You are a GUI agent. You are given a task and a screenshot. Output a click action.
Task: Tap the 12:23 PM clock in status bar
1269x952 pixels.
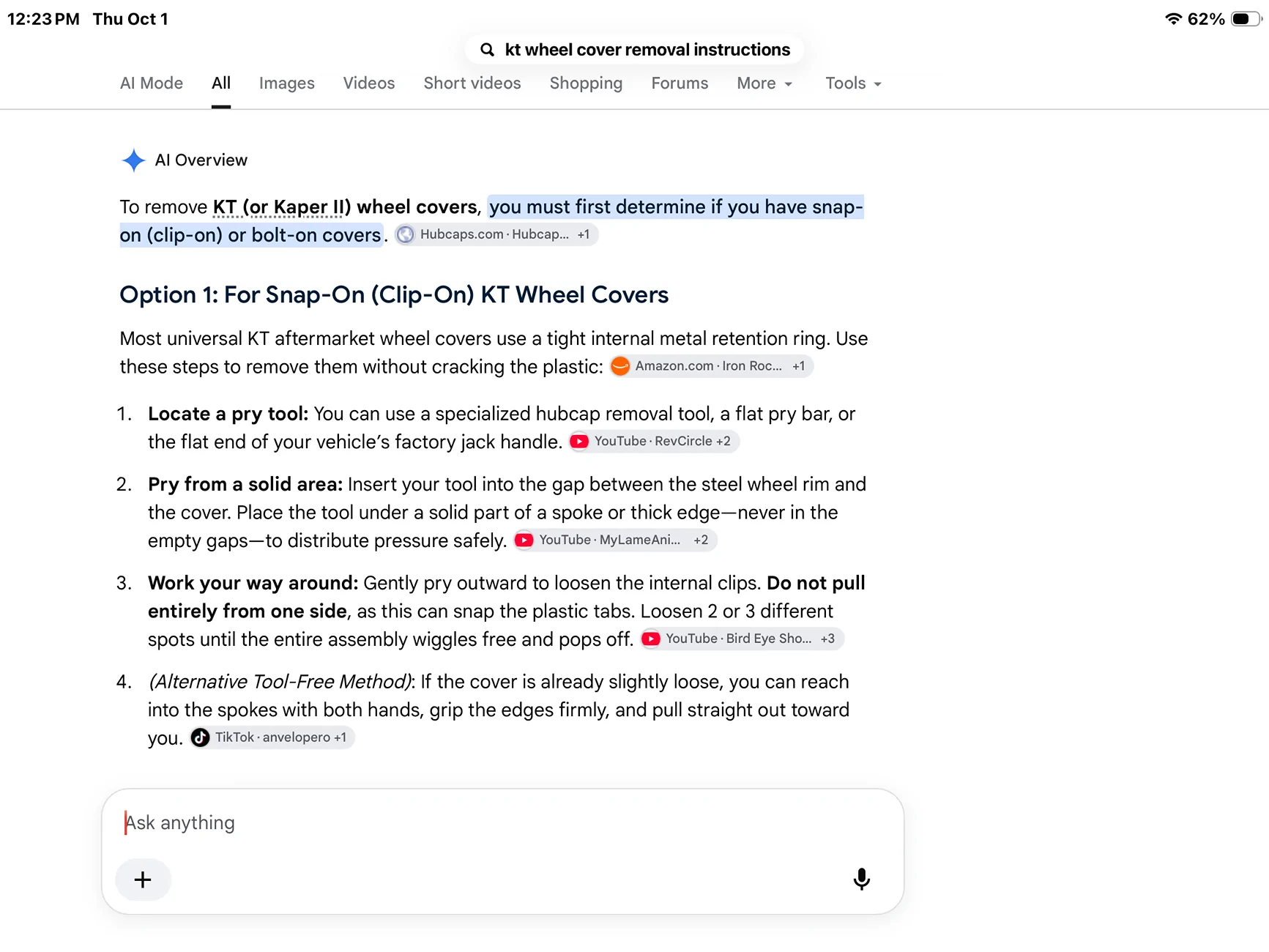43,19
